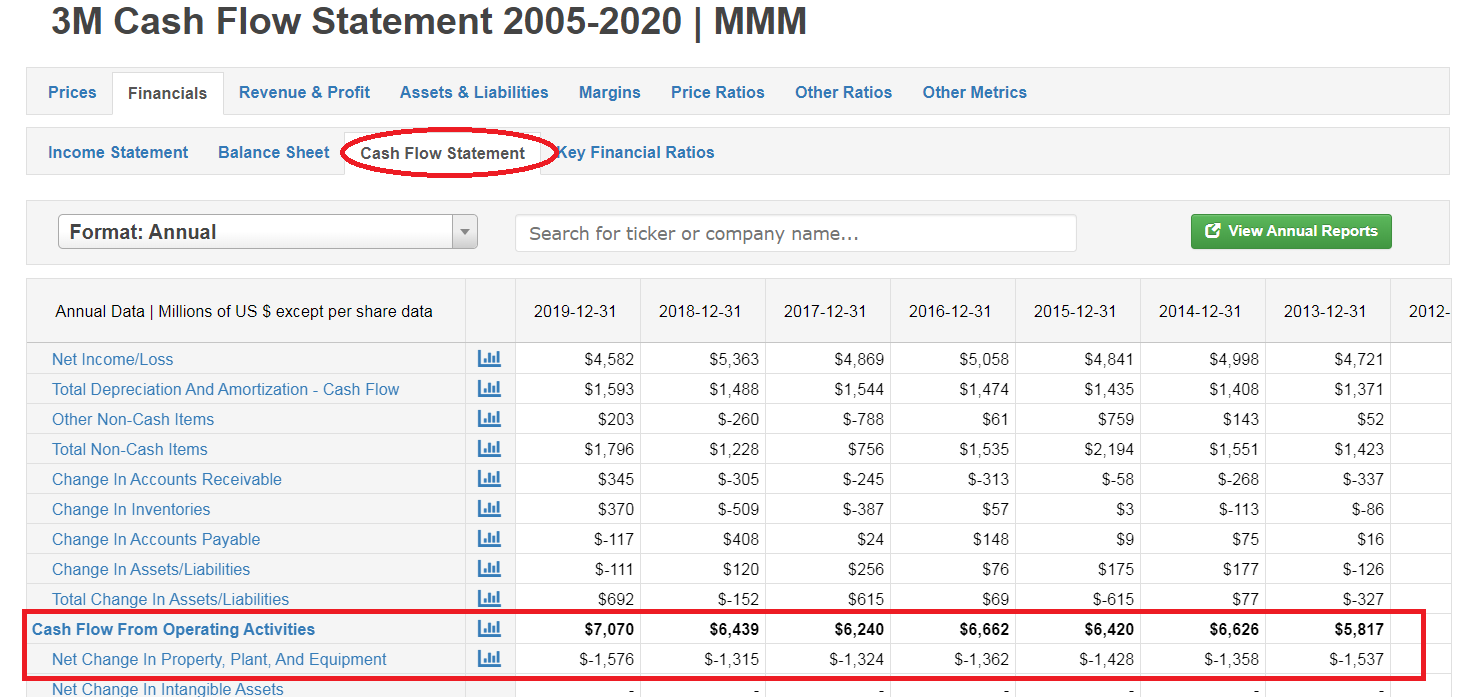Click the View Annual Reports button

(x=1291, y=231)
